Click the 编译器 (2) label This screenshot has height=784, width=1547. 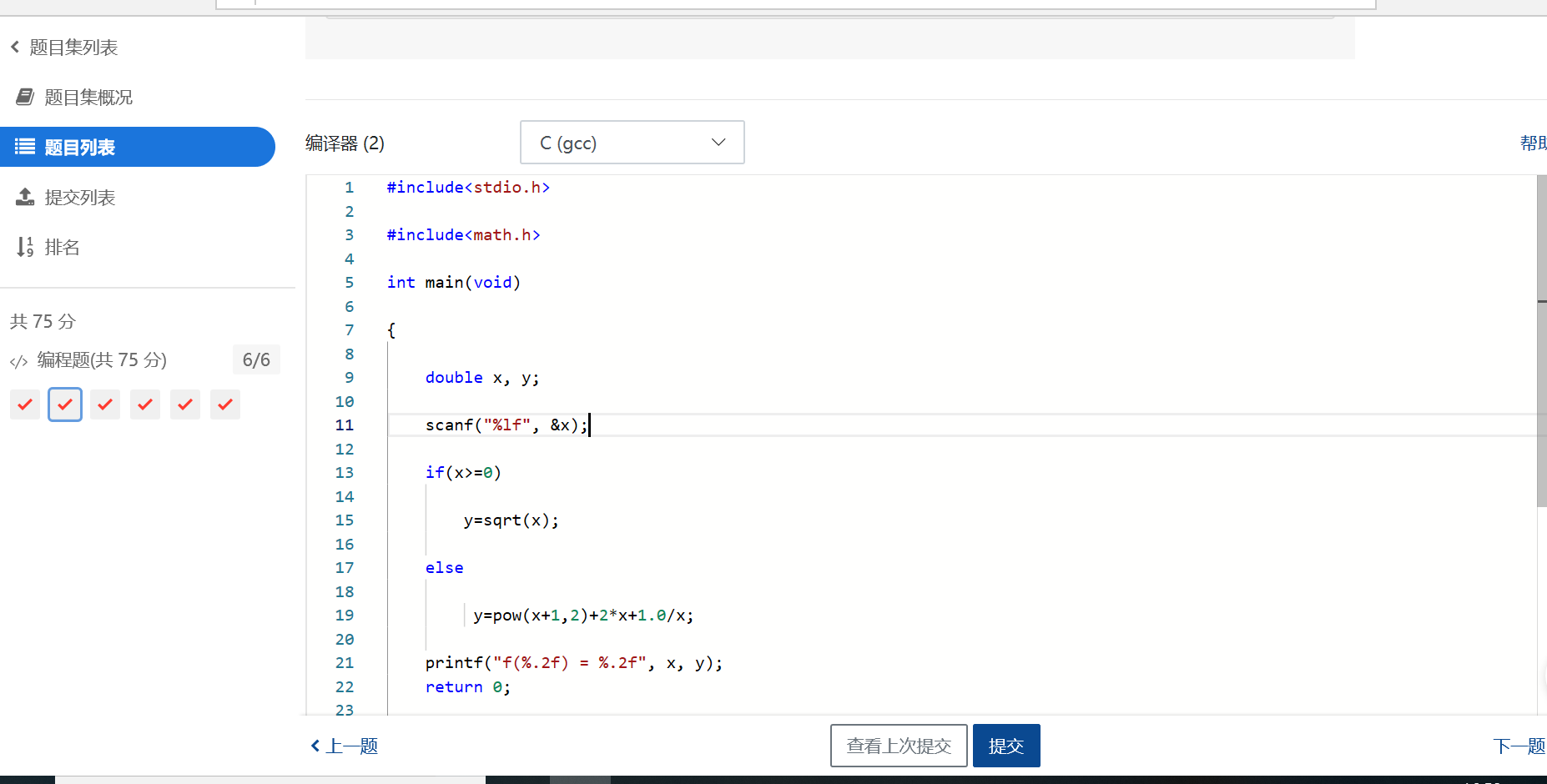click(x=345, y=143)
